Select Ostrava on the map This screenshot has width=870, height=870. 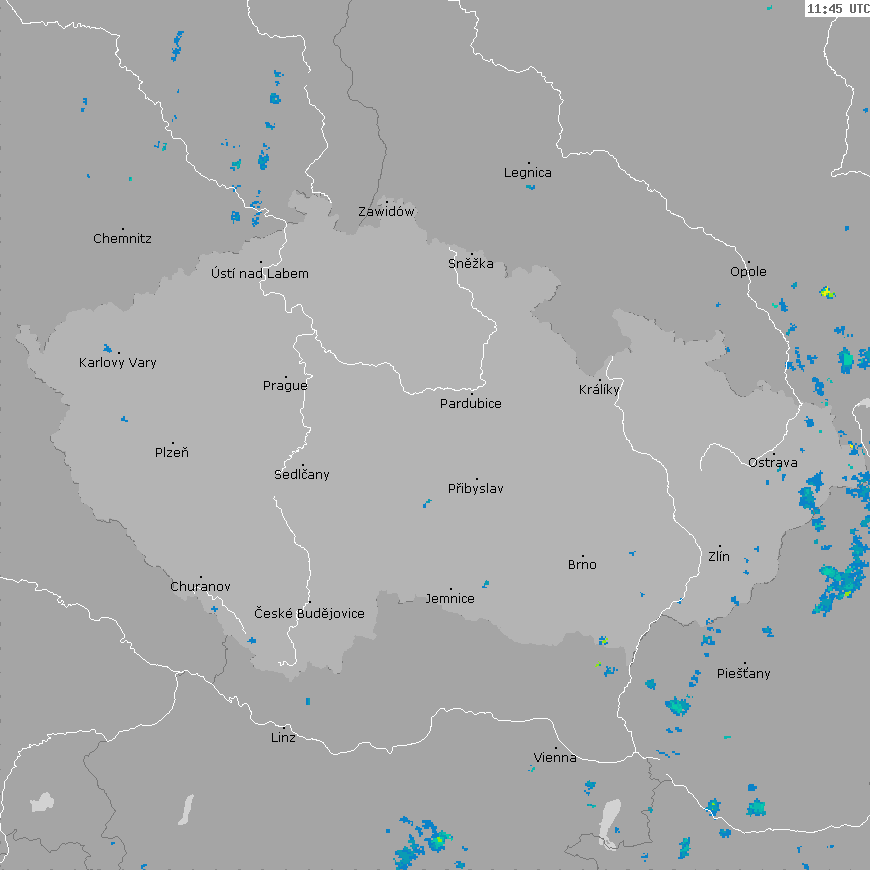pyautogui.click(x=773, y=462)
